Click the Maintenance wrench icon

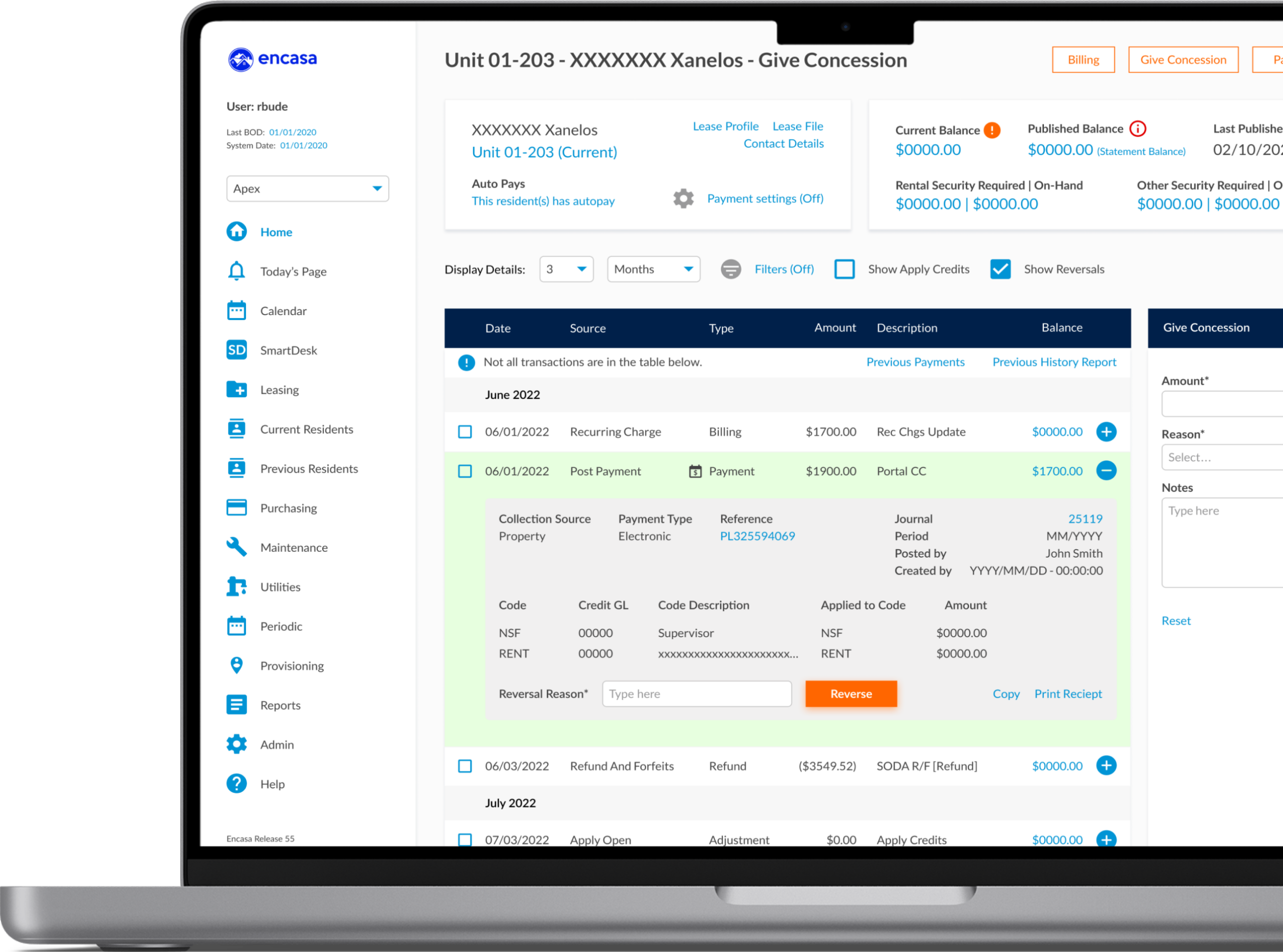(237, 547)
